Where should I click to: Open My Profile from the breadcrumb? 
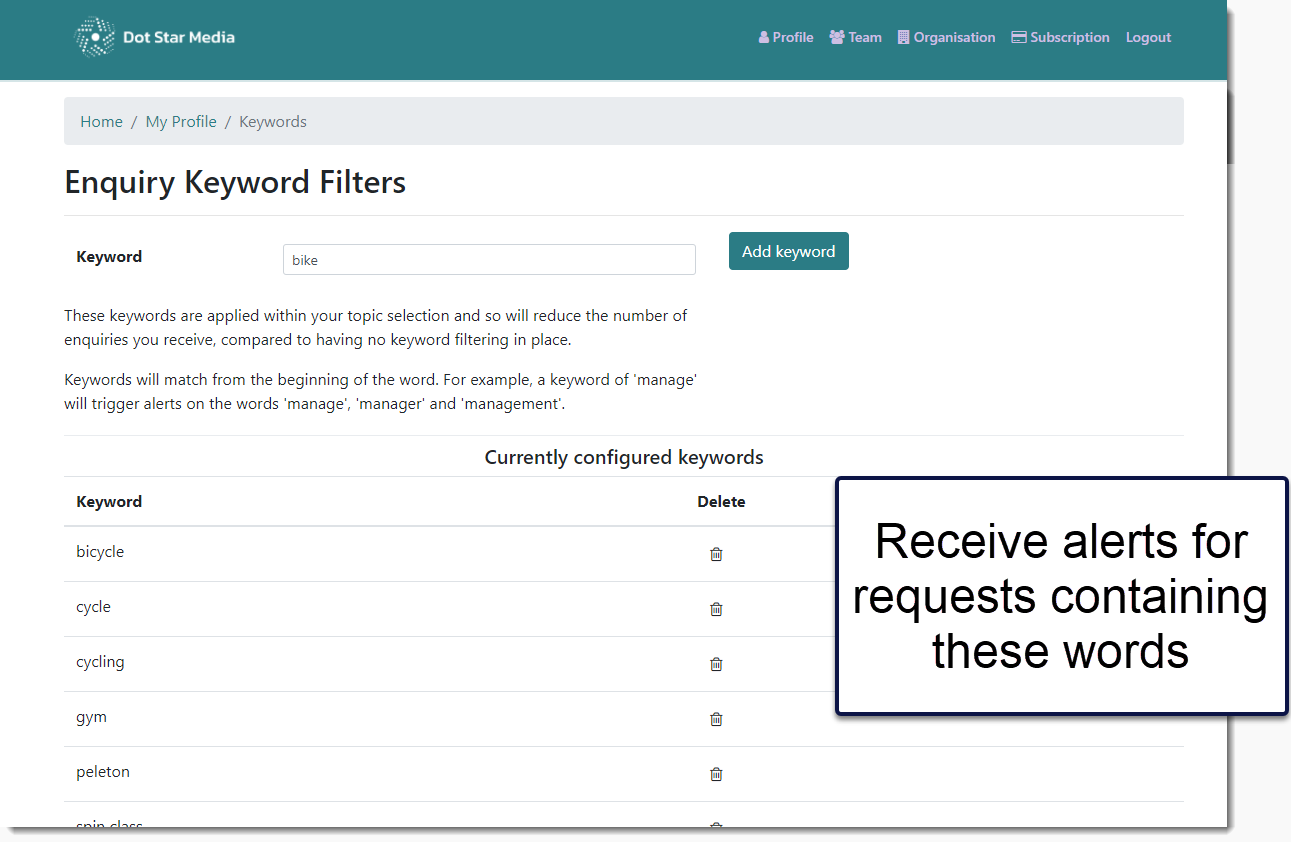pos(180,121)
